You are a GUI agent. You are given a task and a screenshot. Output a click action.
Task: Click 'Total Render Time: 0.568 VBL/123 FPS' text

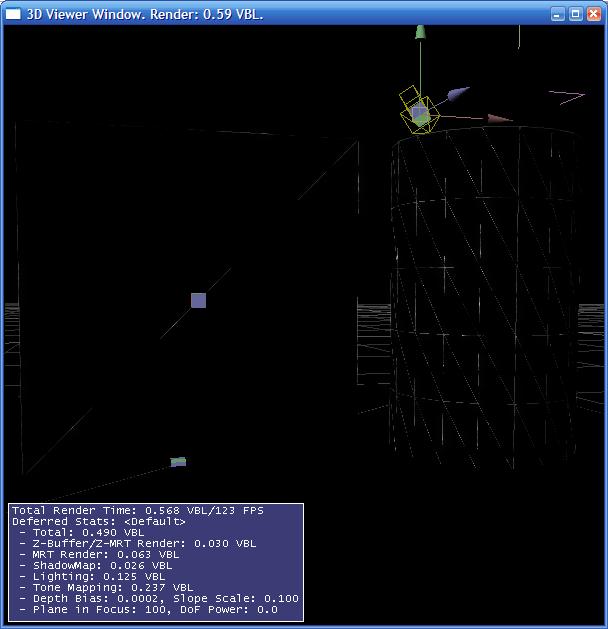[x=138, y=511]
